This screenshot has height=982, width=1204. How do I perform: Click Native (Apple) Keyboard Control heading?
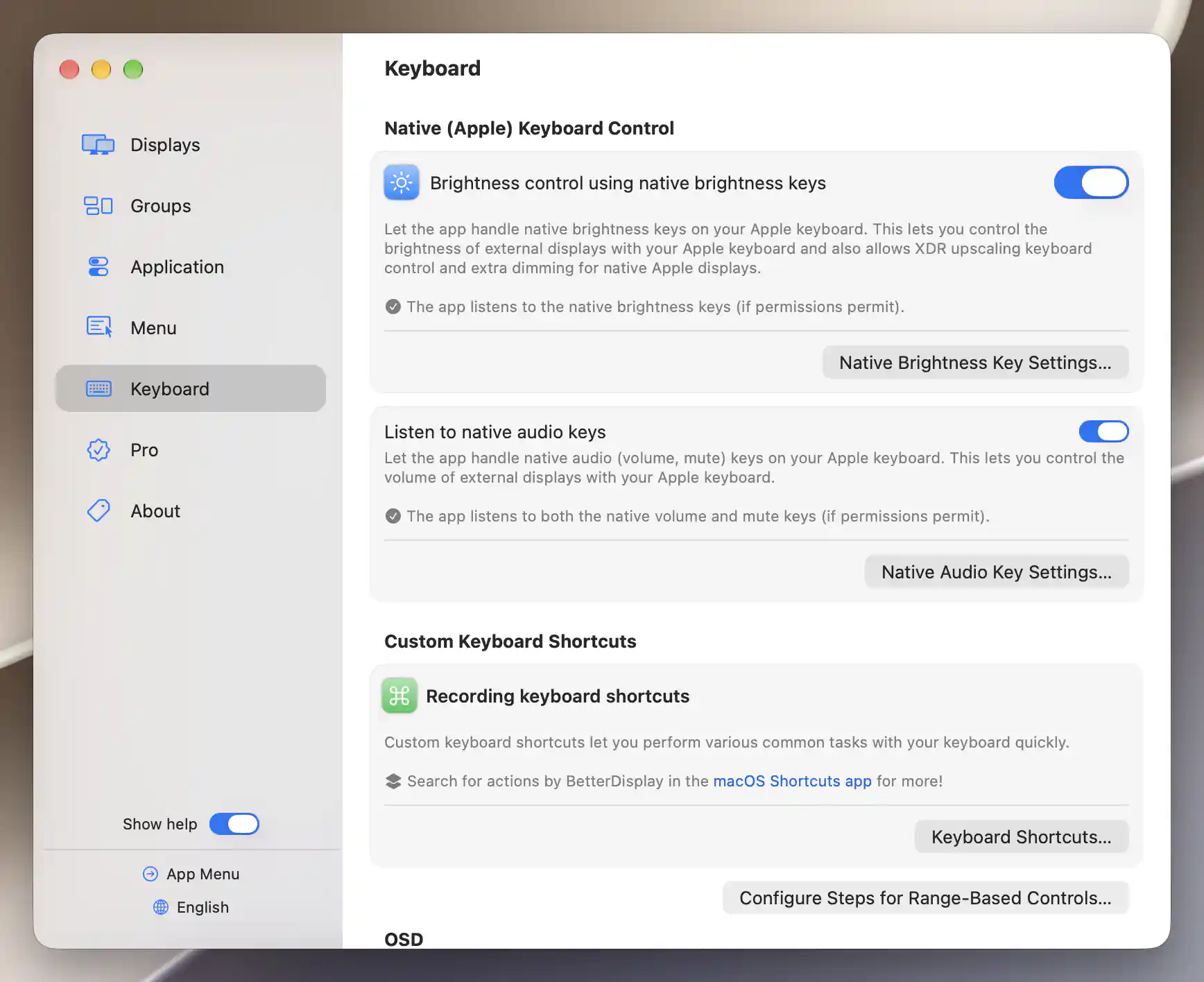[x=529, y=128]
